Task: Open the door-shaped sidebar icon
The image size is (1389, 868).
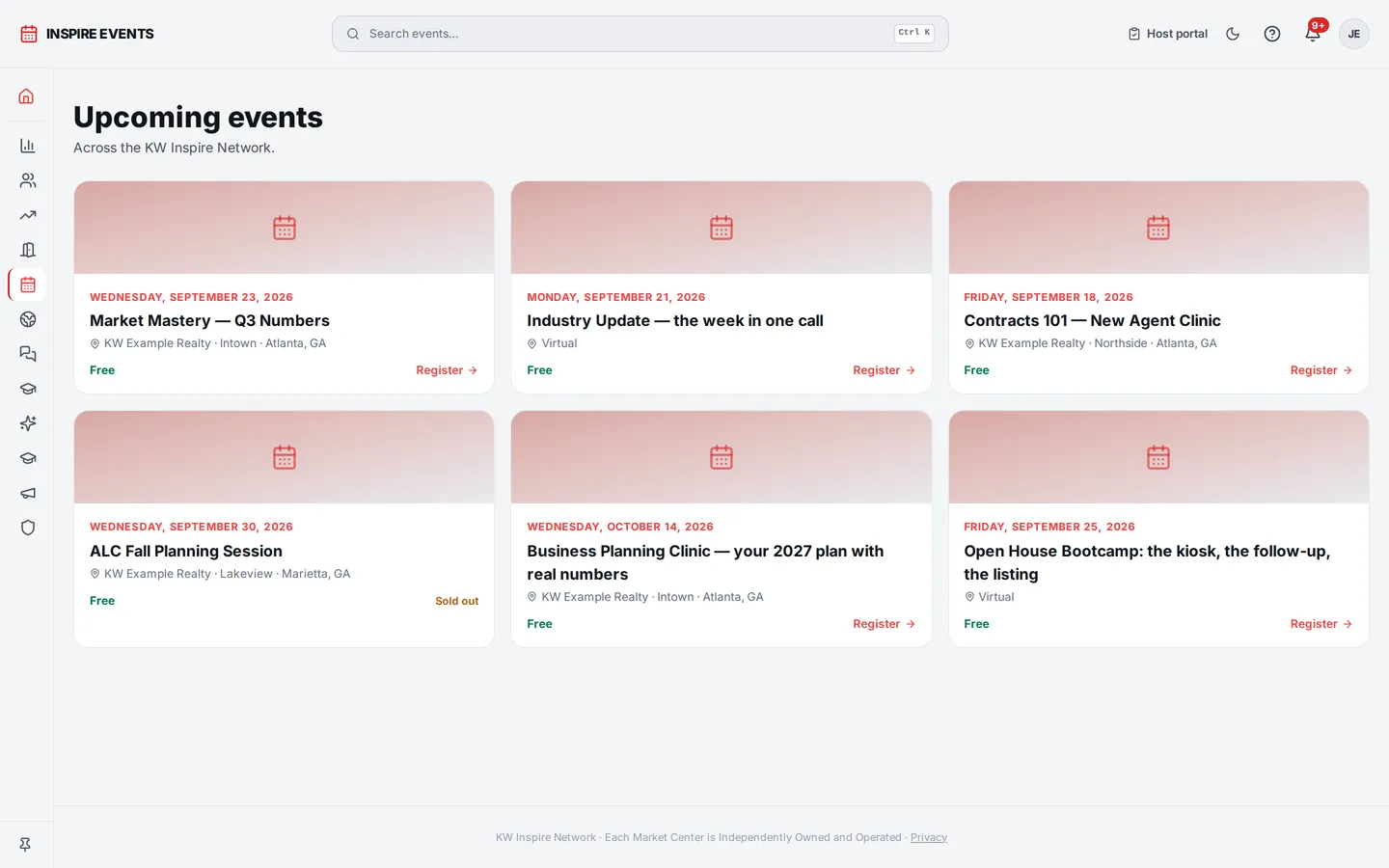Action: pos(28,250)
